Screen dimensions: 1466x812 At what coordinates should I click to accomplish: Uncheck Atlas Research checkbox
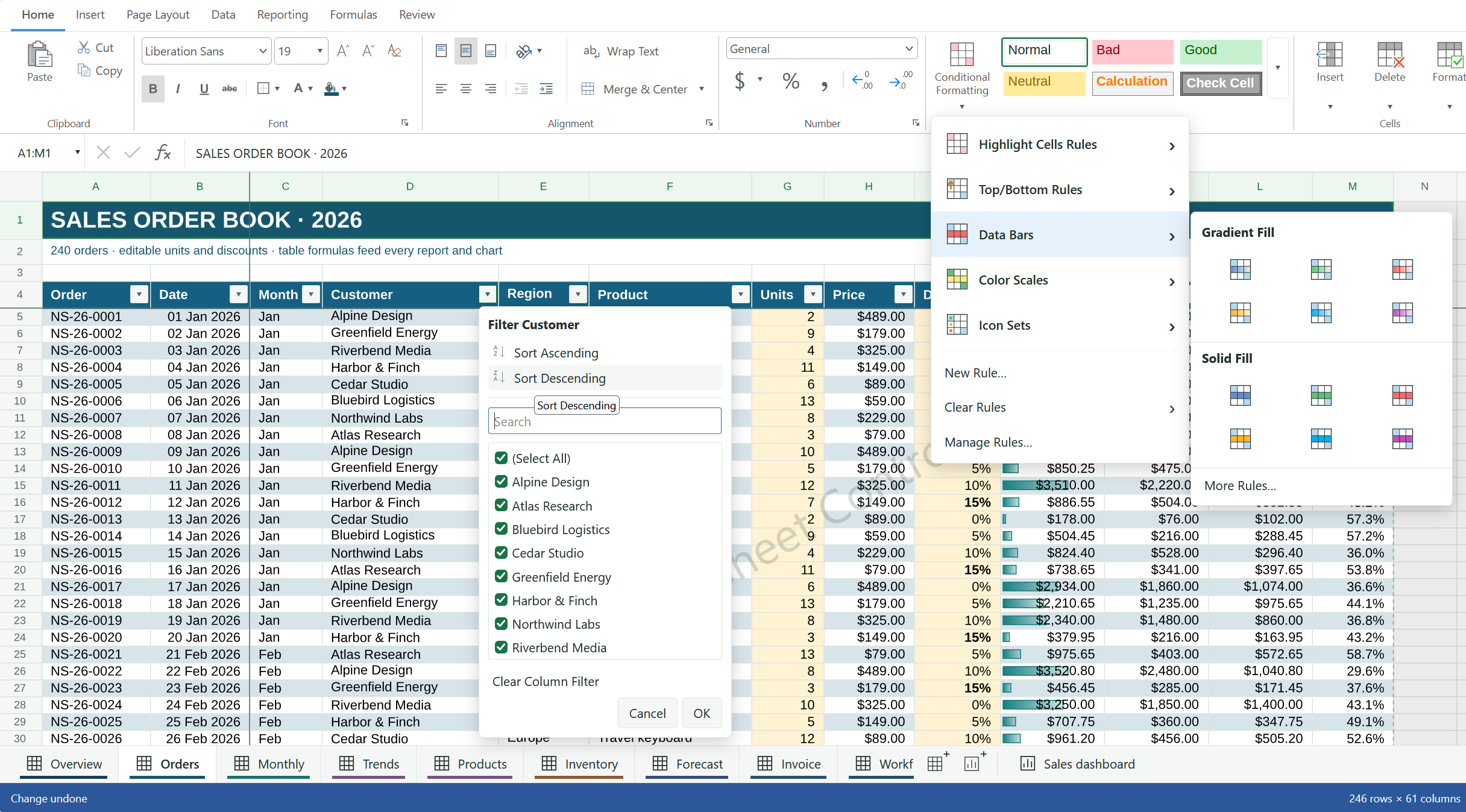[x=501, y=505]
